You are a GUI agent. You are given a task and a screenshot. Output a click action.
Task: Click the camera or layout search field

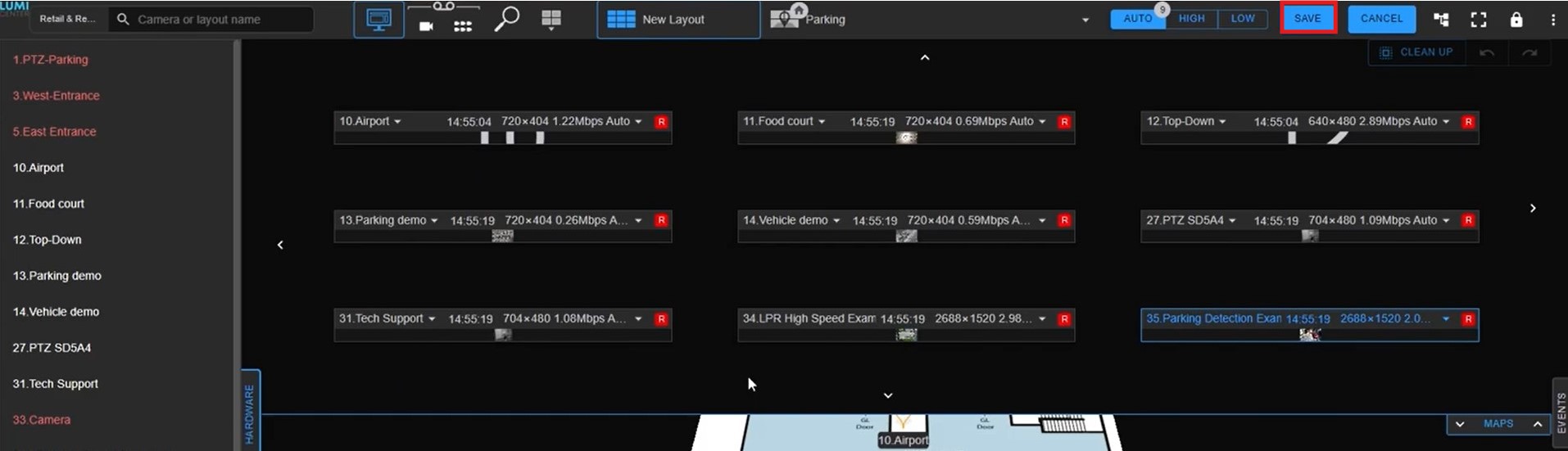[213, 20]
